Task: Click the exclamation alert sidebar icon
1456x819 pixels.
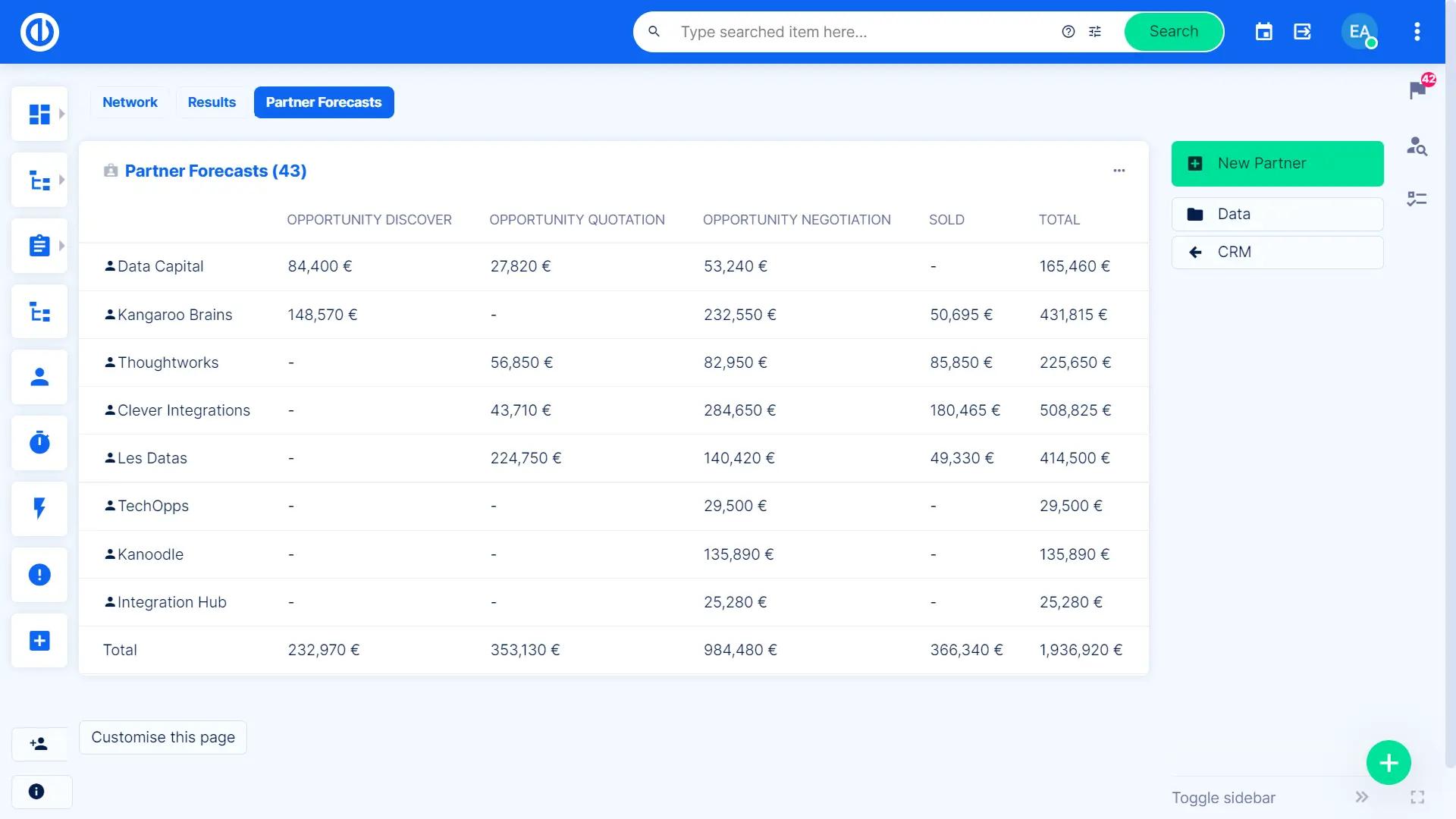Action: point(39,575)
